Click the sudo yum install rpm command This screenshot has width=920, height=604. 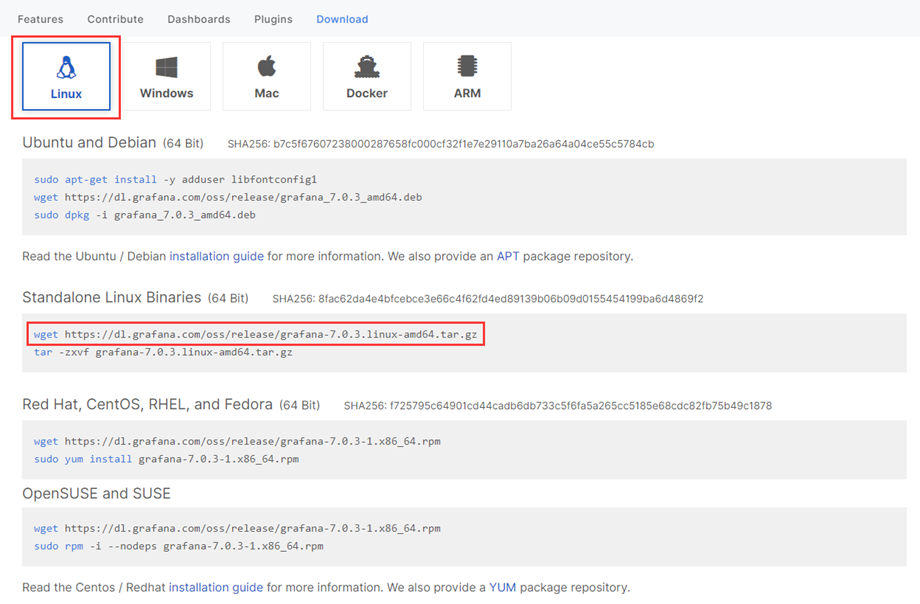166,459
